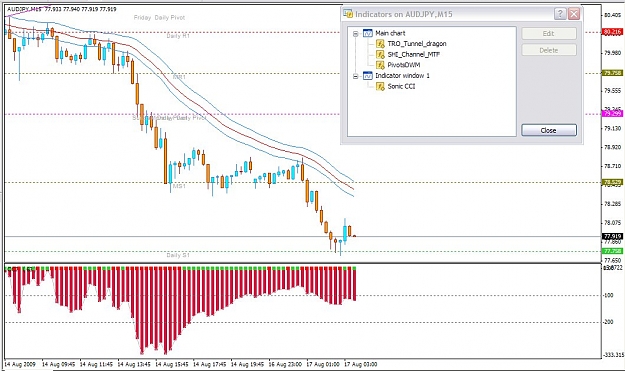625x371 pixels.
Task: Select the TRO_Tunnel_dragon tree row
Action: pyautogui.click(x=411, y=44)
